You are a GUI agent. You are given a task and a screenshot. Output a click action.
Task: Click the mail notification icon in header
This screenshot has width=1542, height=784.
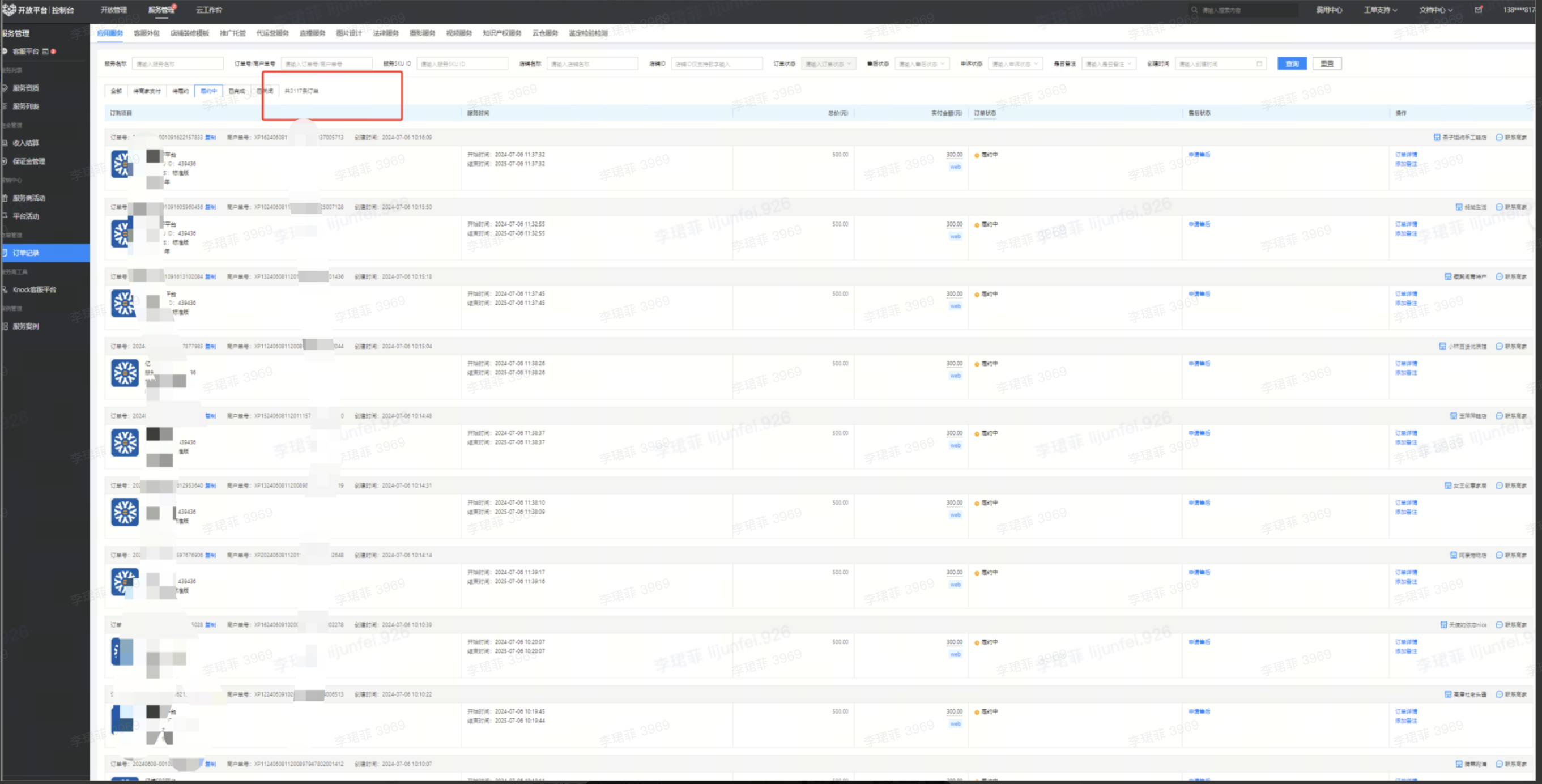pos(1478,10)
